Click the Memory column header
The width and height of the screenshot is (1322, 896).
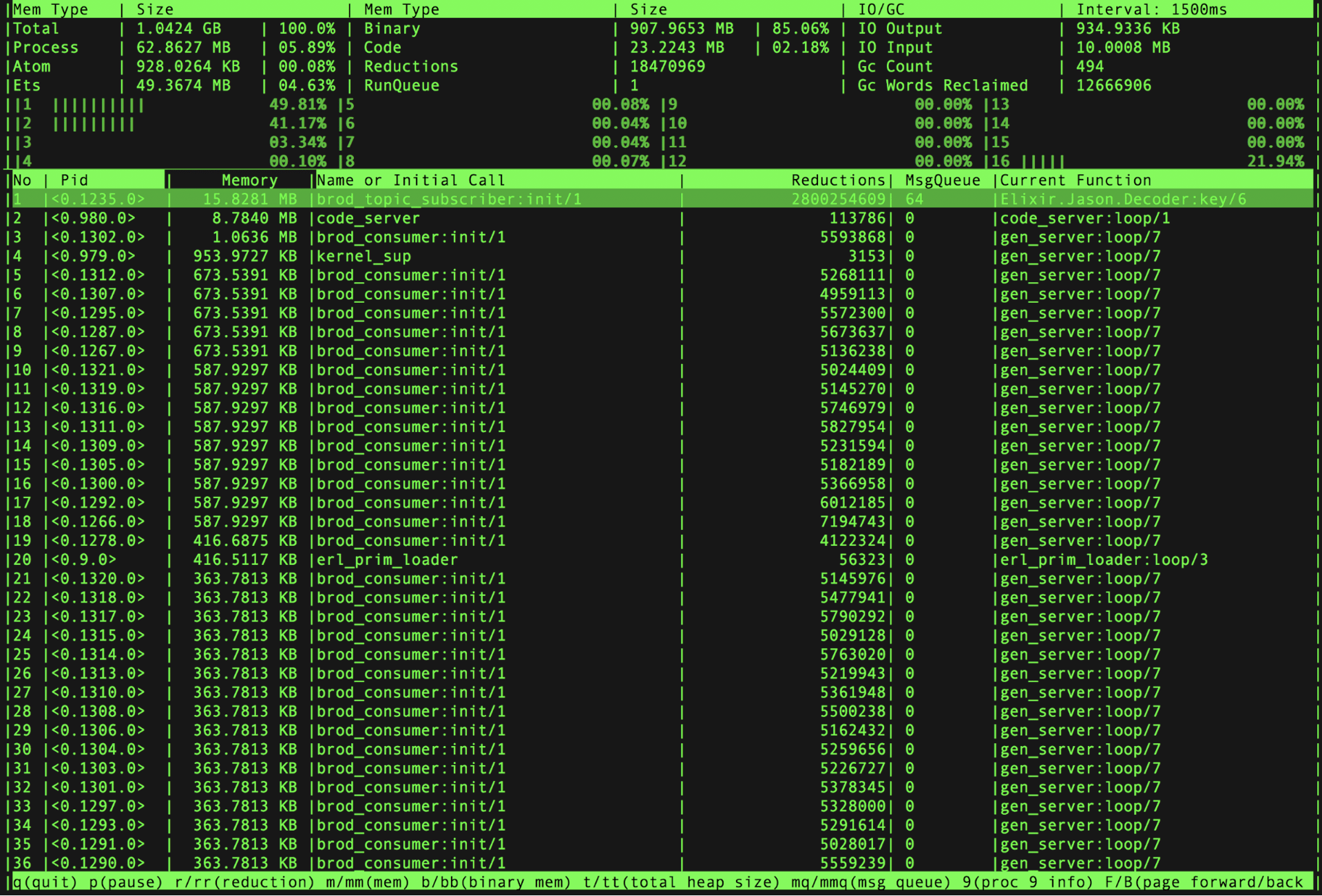coord(249,180)
